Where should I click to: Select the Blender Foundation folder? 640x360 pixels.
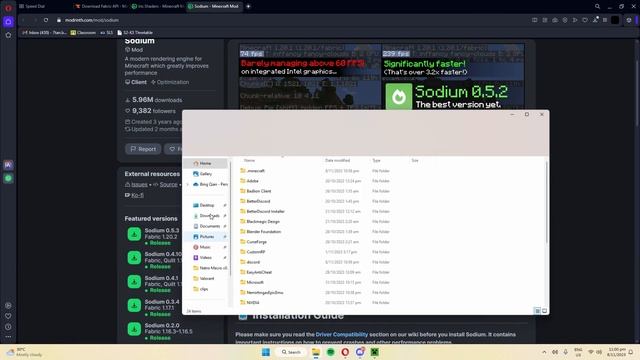264,231
